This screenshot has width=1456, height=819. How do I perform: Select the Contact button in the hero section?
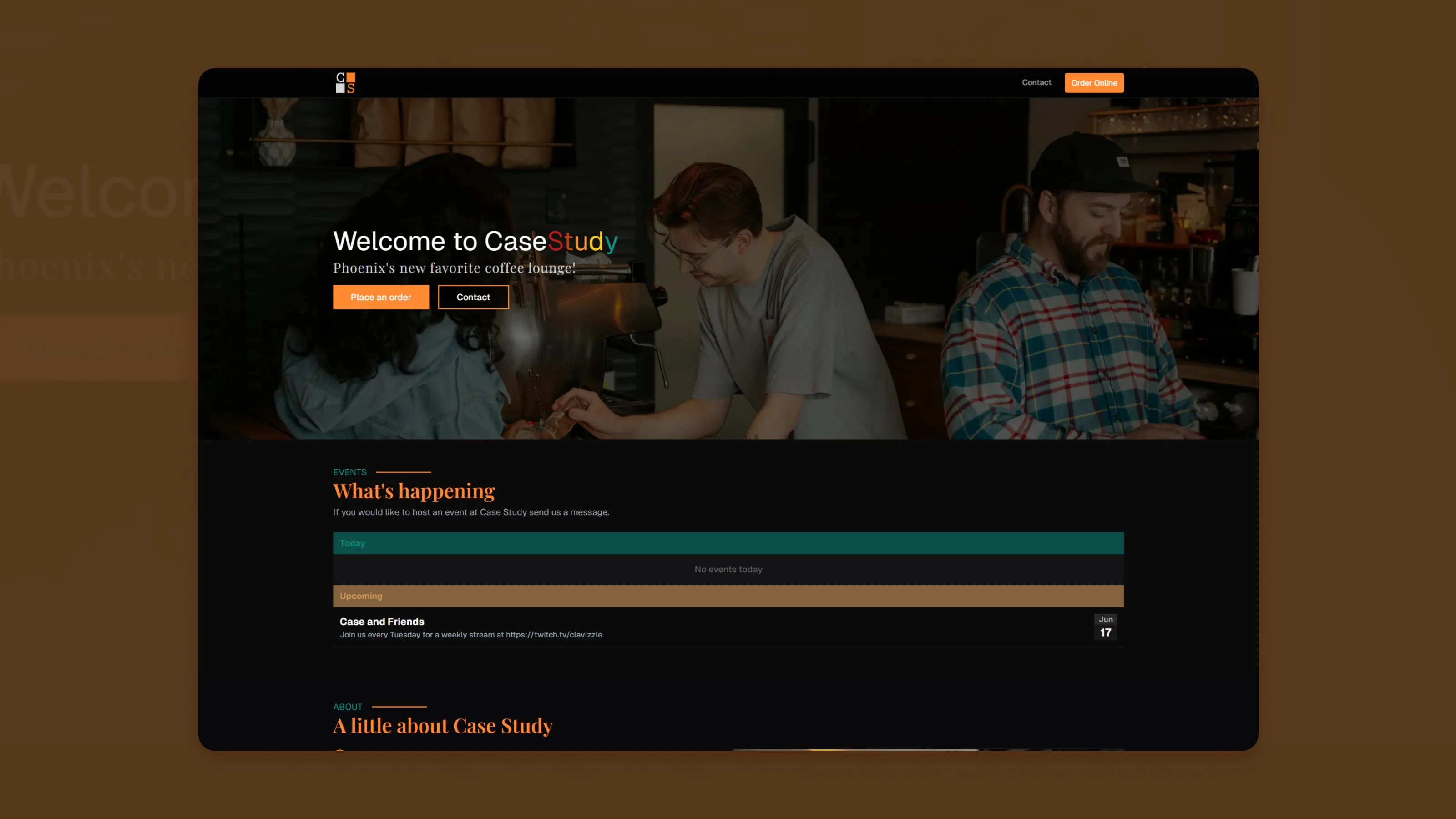click(x=473, y=297)
